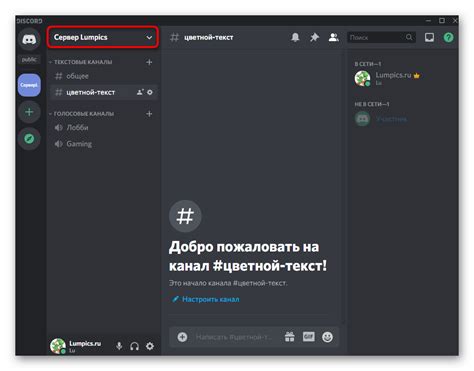Open цветной-текст channel settings gear
Viewport: 474px width, 371px height.
(150, 92)
